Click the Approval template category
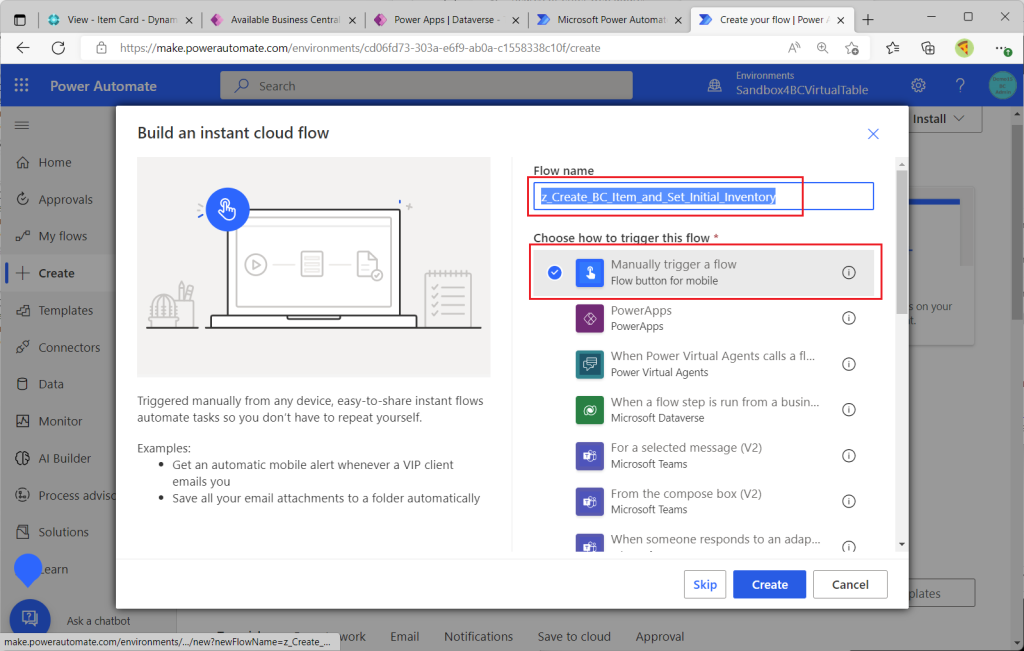This screenshot has height=651, width=1024. coord(660,636)
